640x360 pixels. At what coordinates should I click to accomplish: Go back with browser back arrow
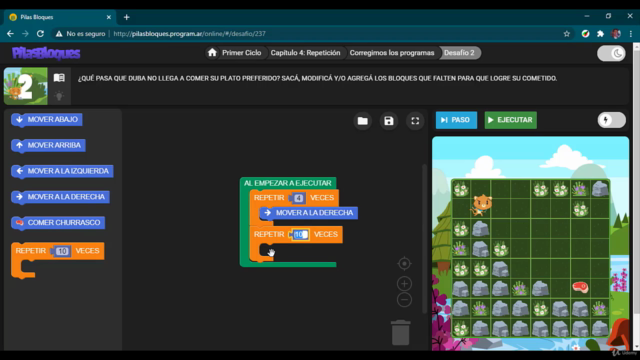click(10, 33)
